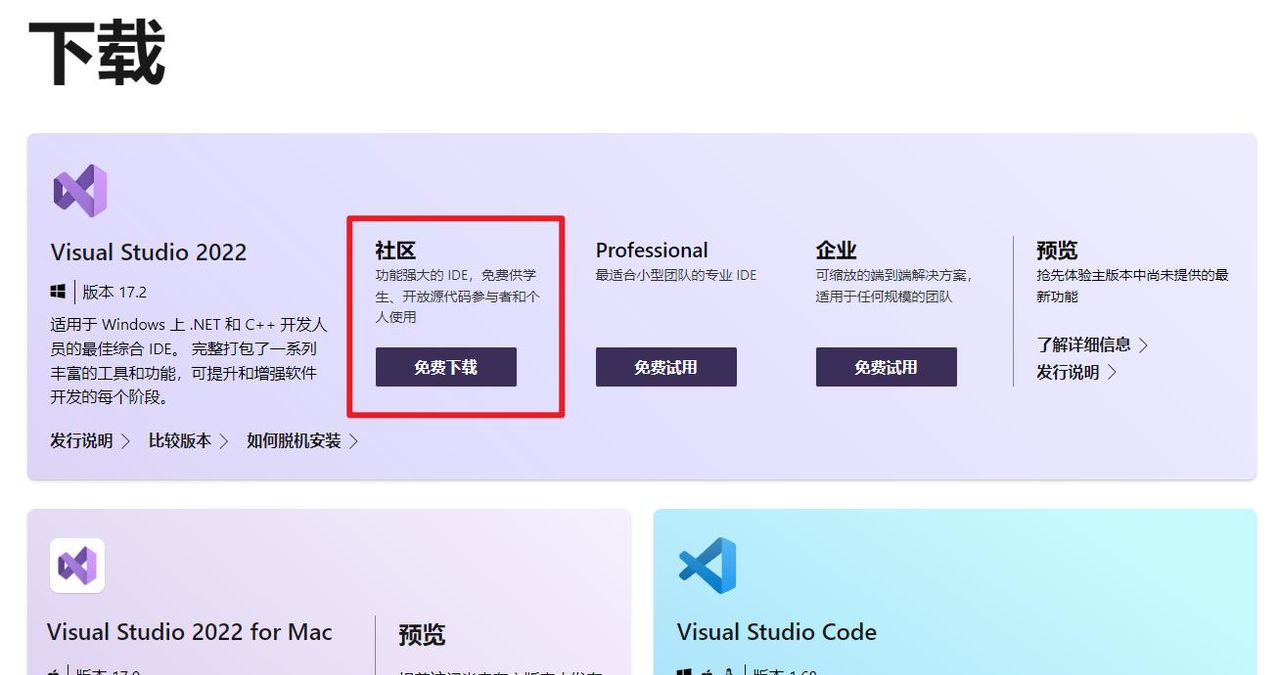Click the Visual Studio 2022 purple logo
Image resolution: width=1280 pixels, height=675 pixels.
click(80, 191)
